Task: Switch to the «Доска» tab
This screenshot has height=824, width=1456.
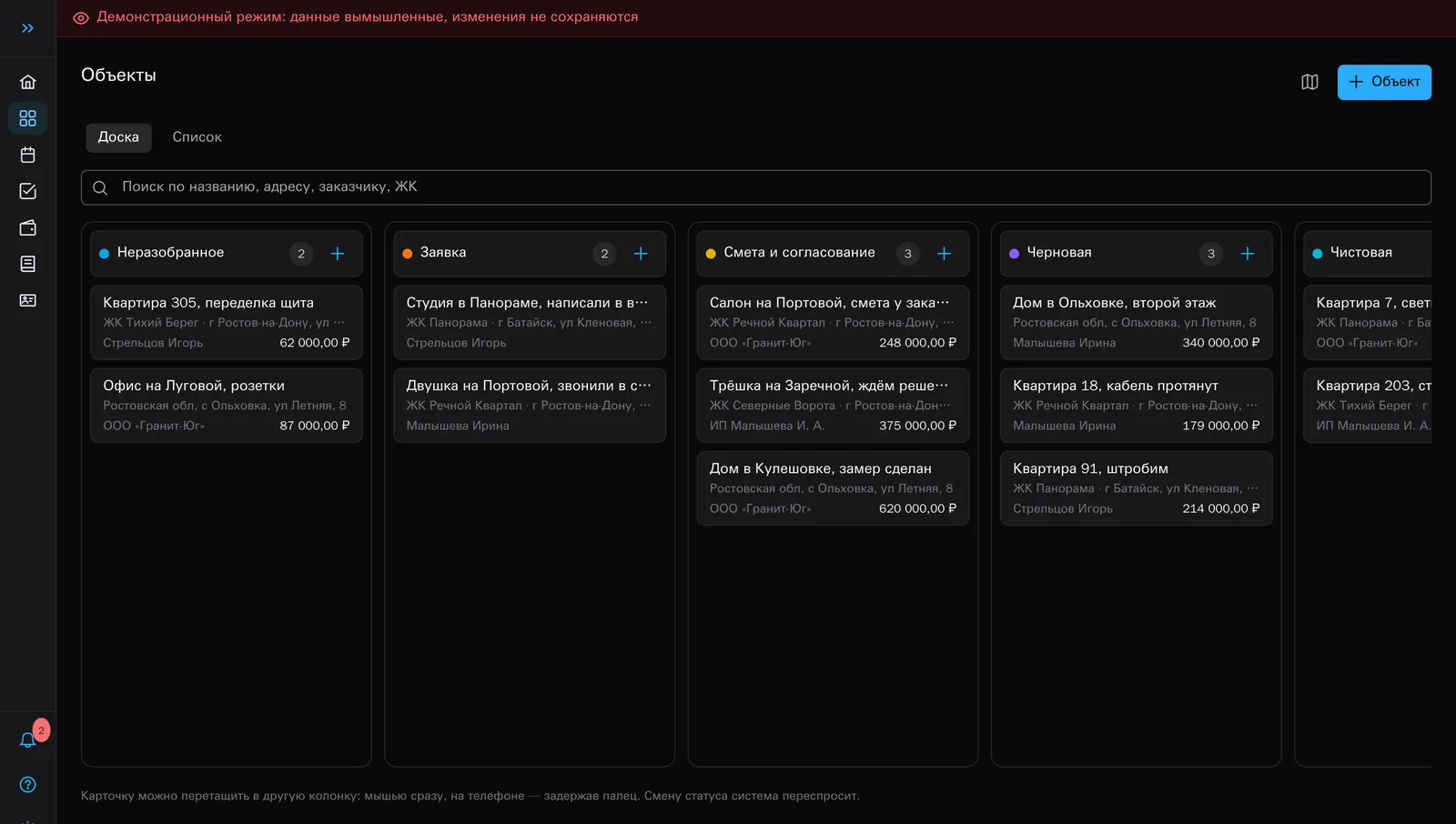Action: pos(118,137)
